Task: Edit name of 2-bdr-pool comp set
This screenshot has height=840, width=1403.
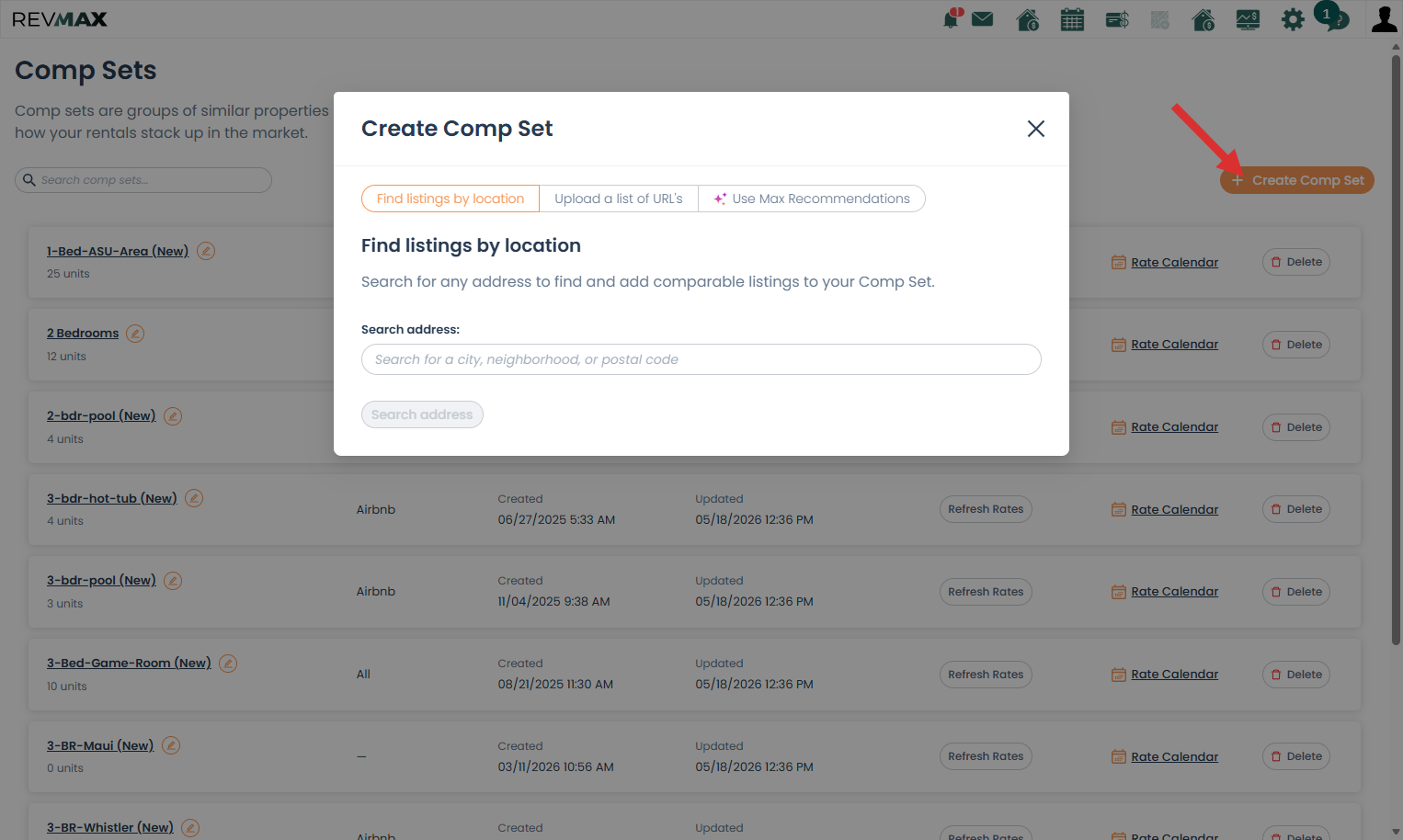Action: point(173,416)
